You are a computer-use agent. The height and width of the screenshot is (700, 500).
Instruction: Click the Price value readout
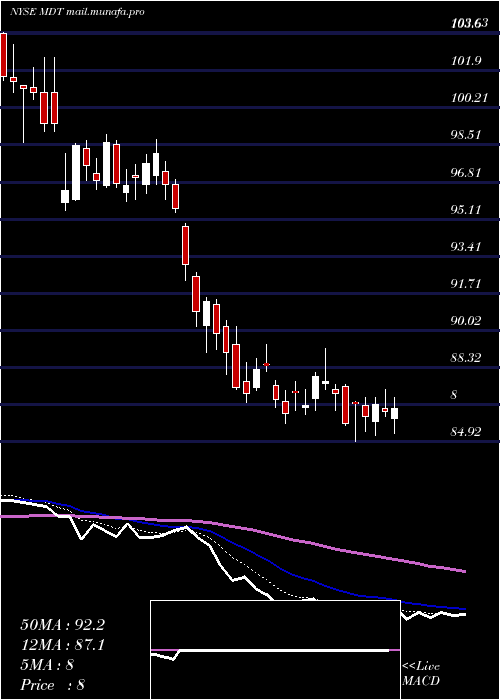tap(53, 685)
